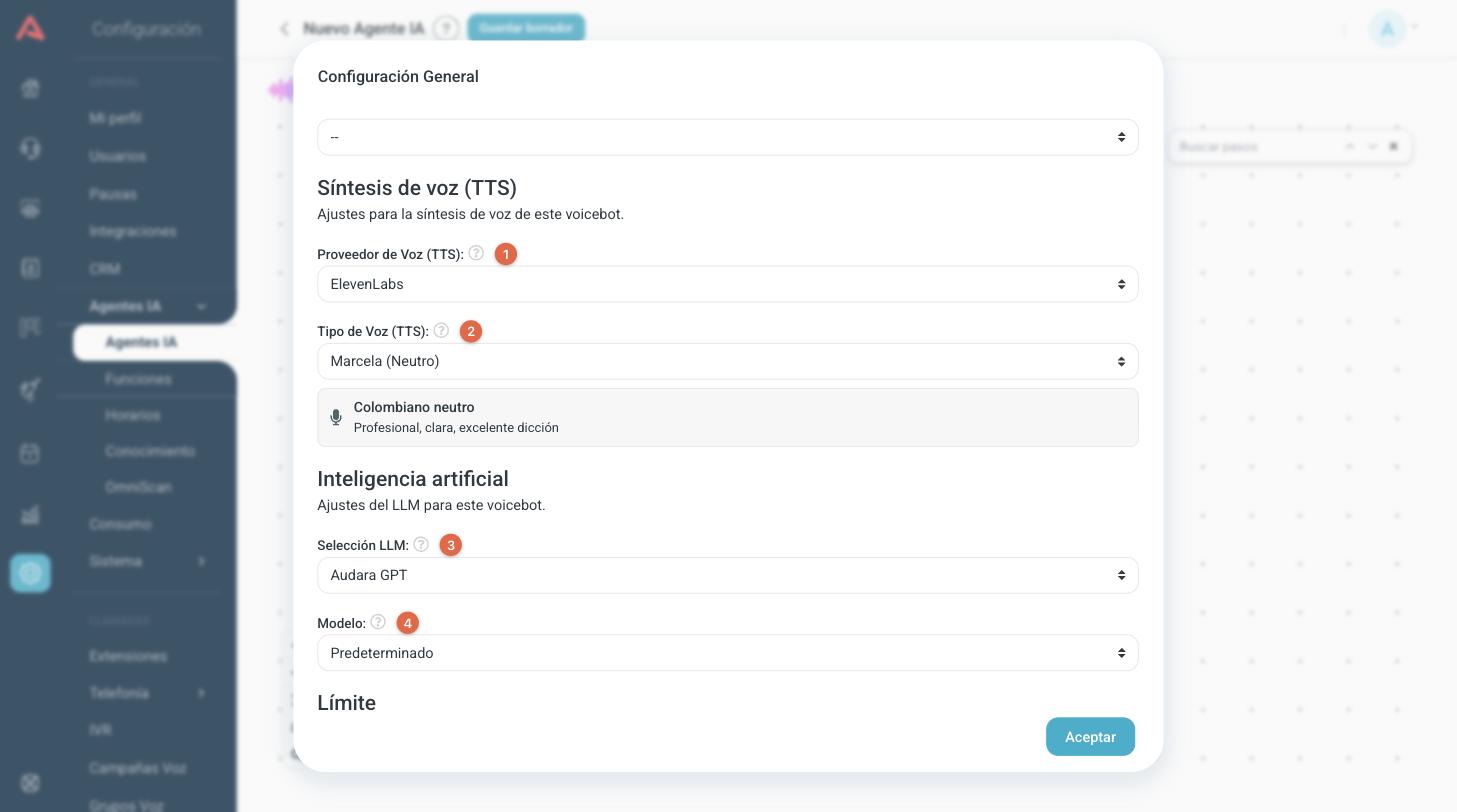This screenshot has height=812, width=1457.
Task: Open Campañas Voz in the sidebar
Action: tap(137, 768)
